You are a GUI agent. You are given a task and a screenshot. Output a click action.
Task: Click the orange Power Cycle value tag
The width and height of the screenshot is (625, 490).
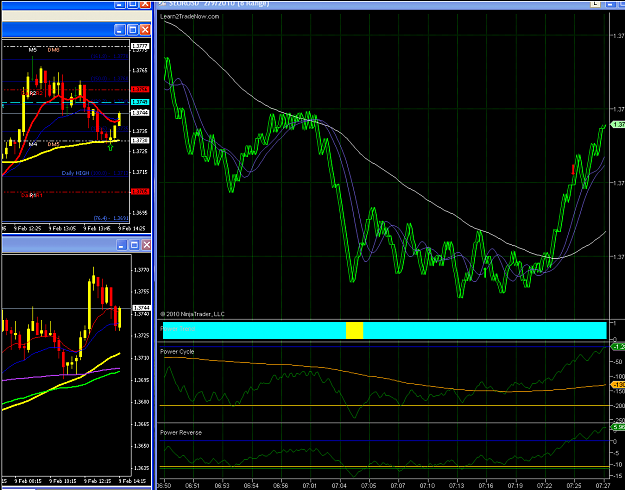coord(618,385)
